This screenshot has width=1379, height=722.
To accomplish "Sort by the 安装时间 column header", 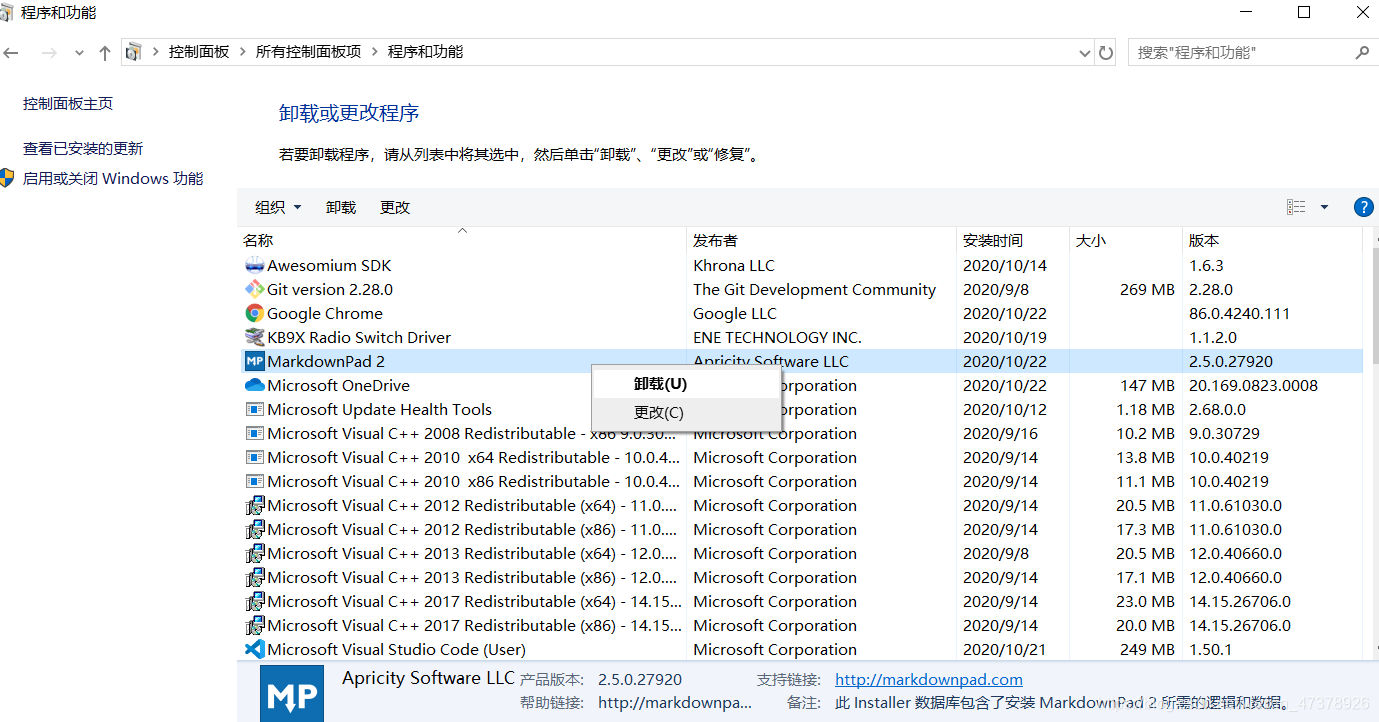I will [1013, 240].
